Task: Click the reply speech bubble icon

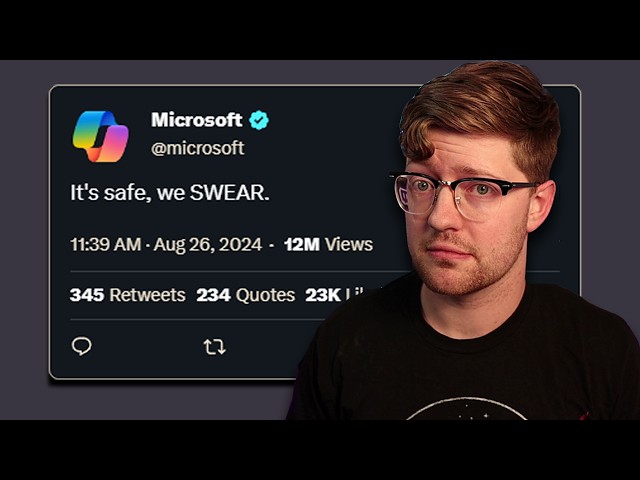Action: pos(82,347)
